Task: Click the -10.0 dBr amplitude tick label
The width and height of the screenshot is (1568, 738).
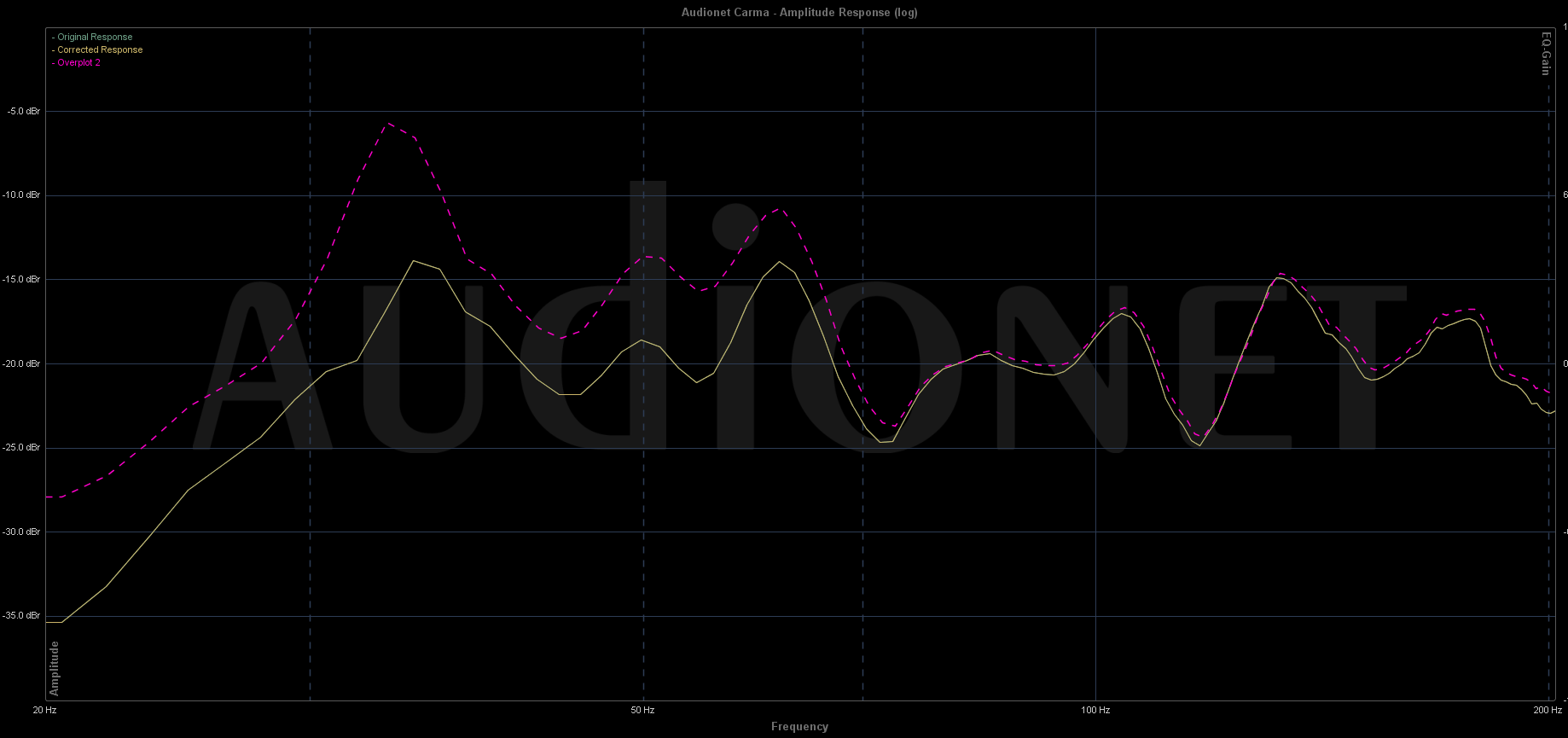Action: [21, 195]
